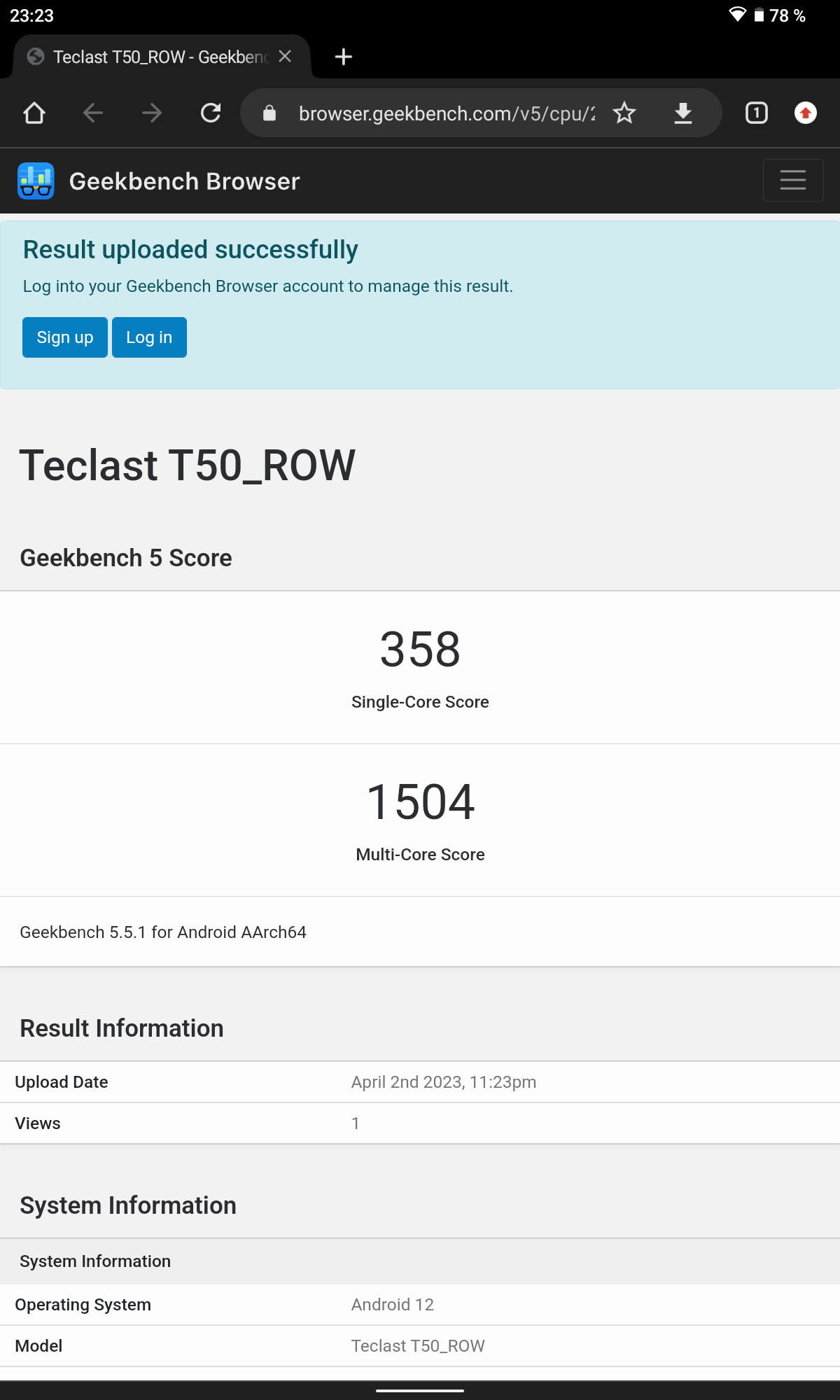Click the Sign up button
The width and height of the screenshot is (840, 1400).
(65, 337)
